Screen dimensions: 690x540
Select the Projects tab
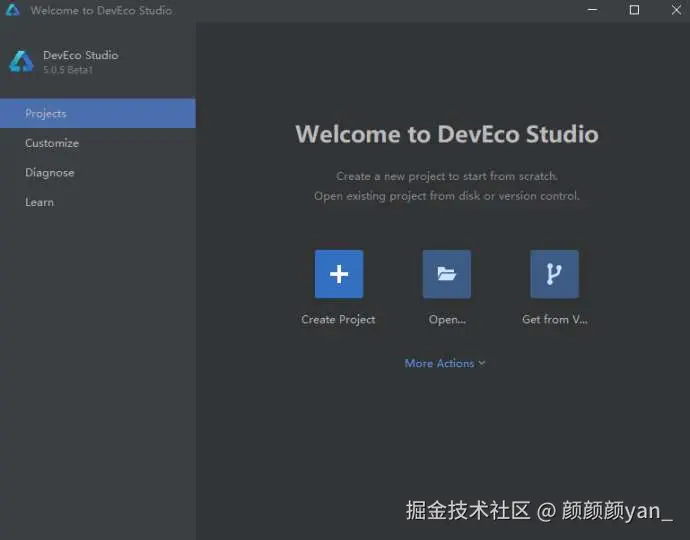(98, 114)
